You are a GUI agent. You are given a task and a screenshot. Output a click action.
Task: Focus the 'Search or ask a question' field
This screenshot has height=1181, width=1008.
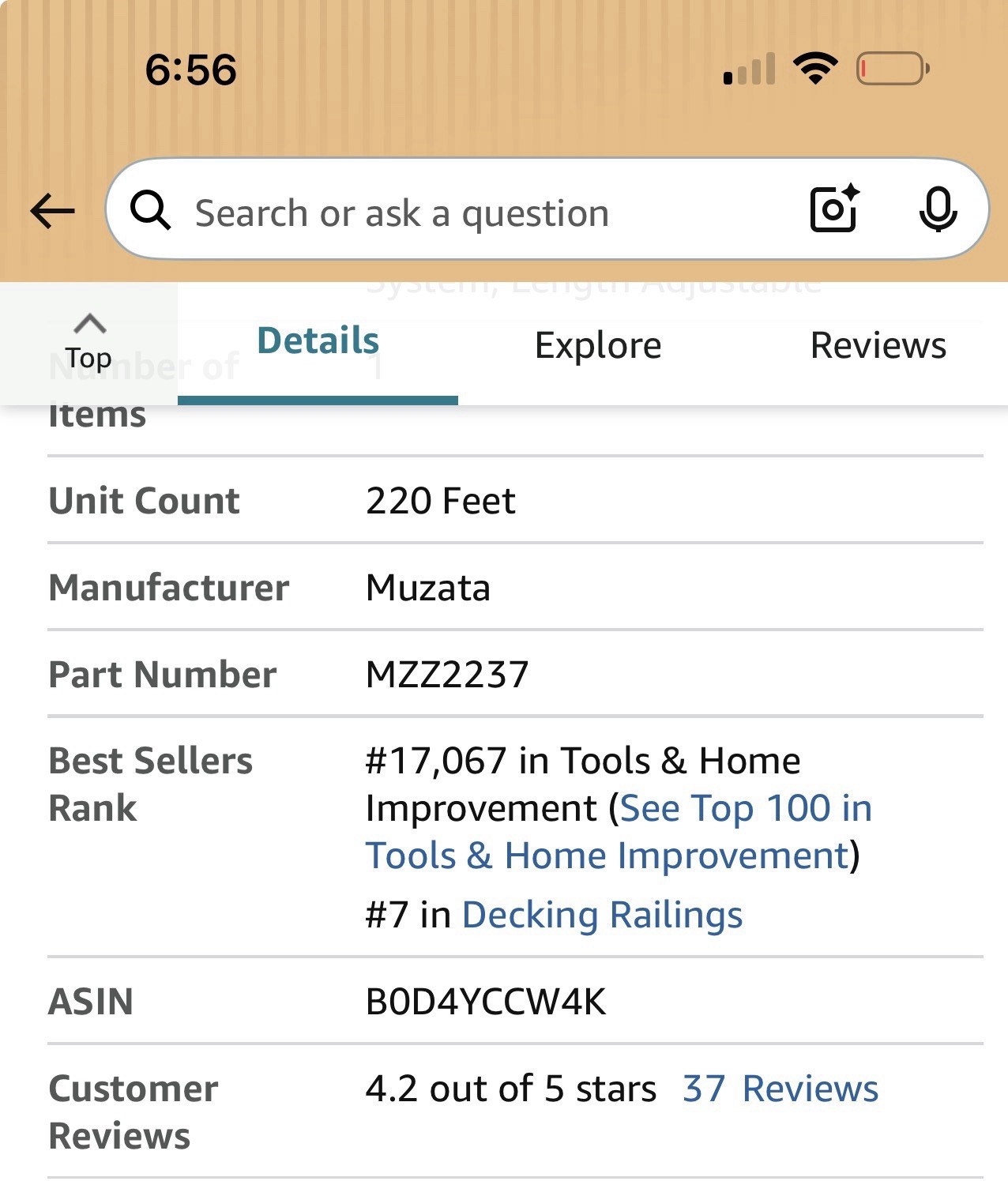(x=547, y=209)
